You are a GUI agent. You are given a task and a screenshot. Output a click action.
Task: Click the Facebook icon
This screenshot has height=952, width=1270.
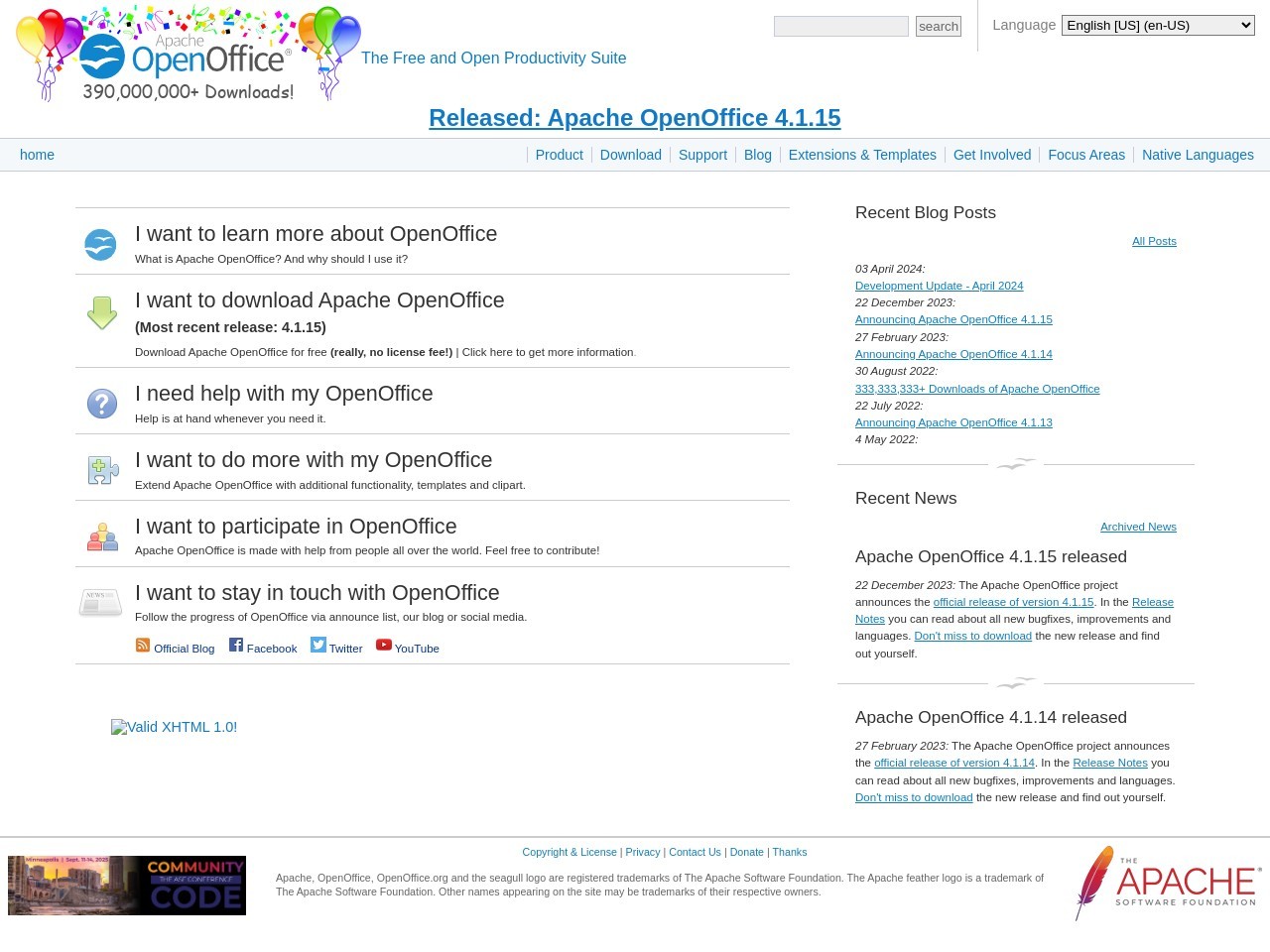pos(235,645)
